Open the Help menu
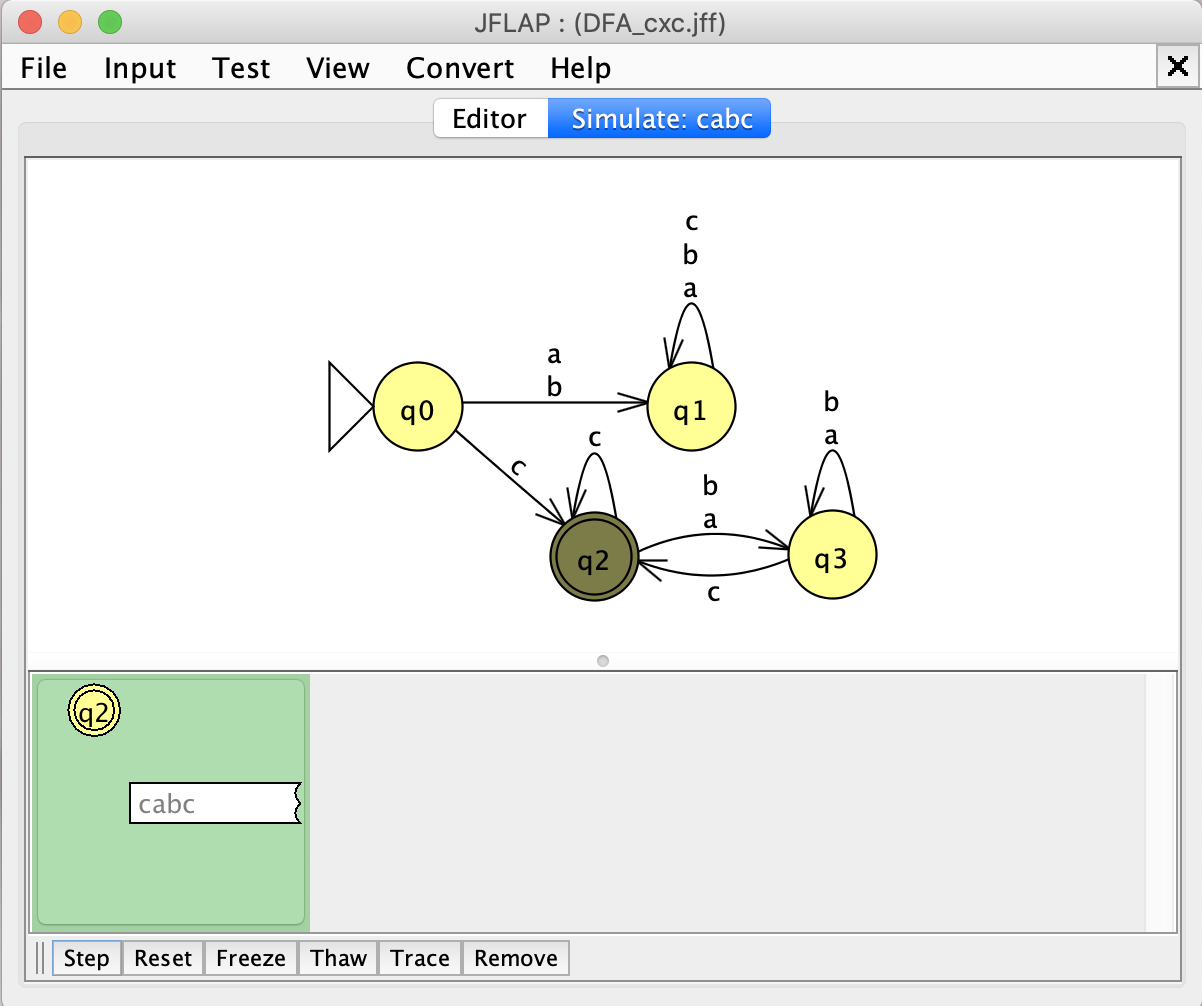Screen dimensions: 1202x1006 coord(581,68)
